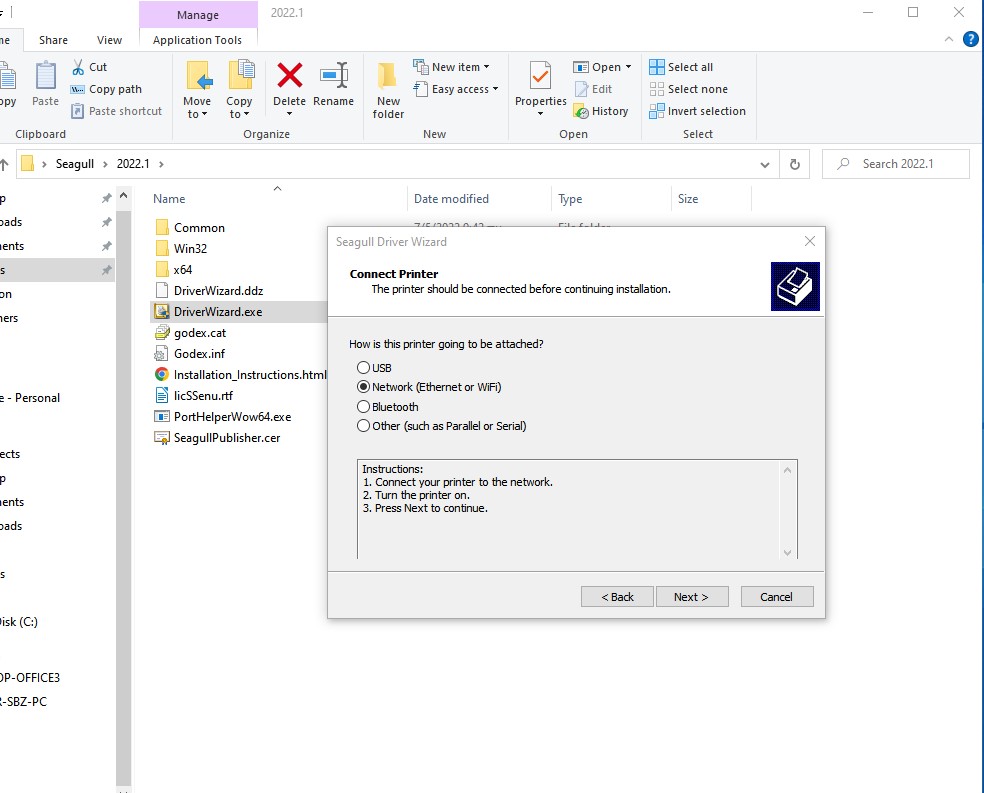The height and width of the screenshot is (793, 984).
Task: Navigate to Seagull in breadcrumb path
Action: pyautogui.click(x=75, y=164)
